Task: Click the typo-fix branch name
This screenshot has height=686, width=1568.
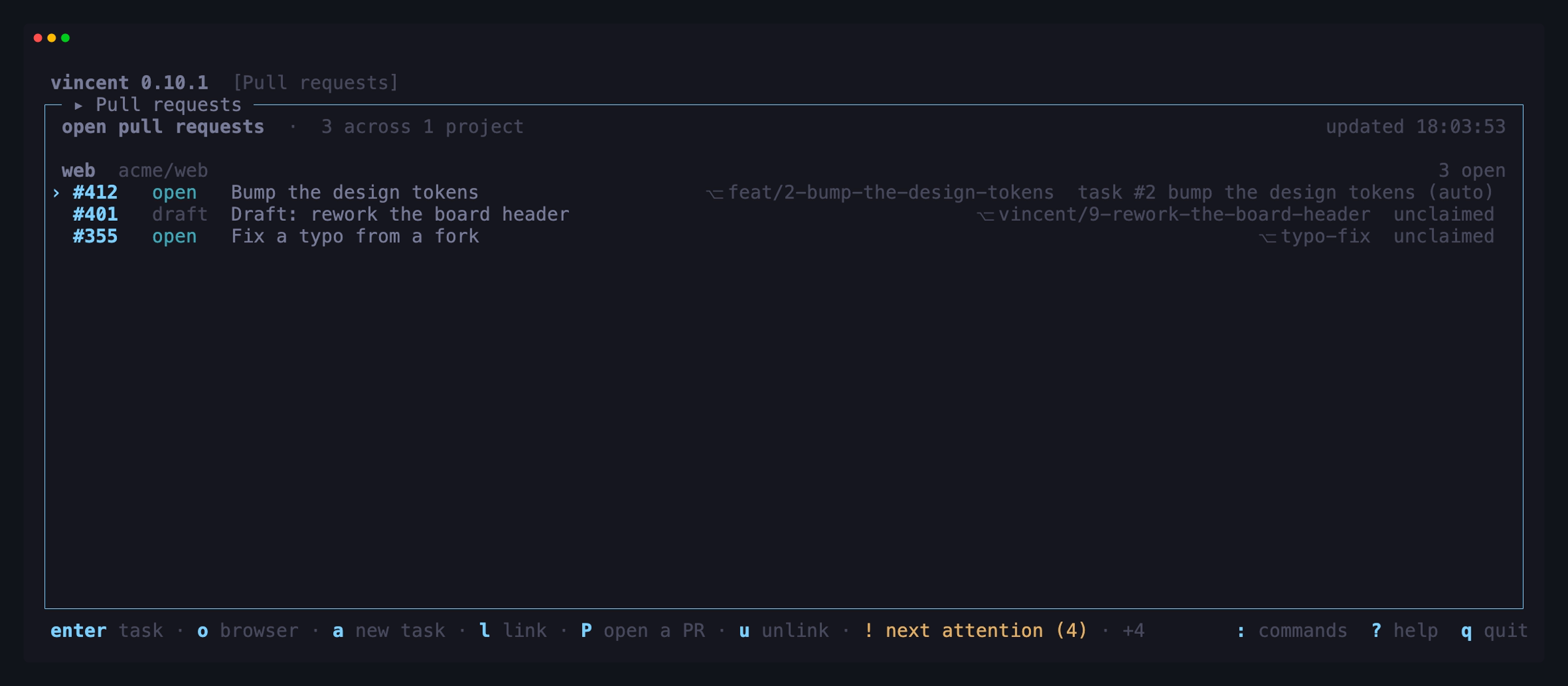Action: point(1325,237)
